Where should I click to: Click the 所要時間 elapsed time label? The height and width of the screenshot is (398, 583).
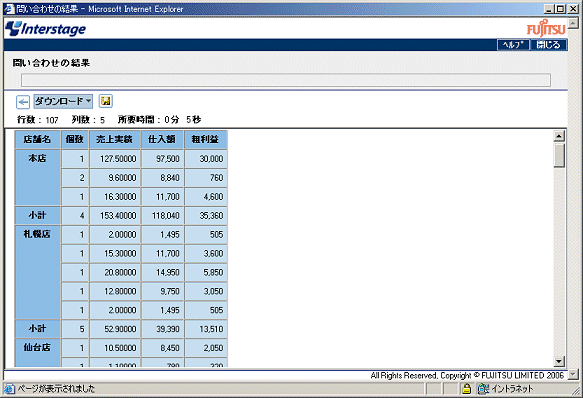(x=160, y=120)
